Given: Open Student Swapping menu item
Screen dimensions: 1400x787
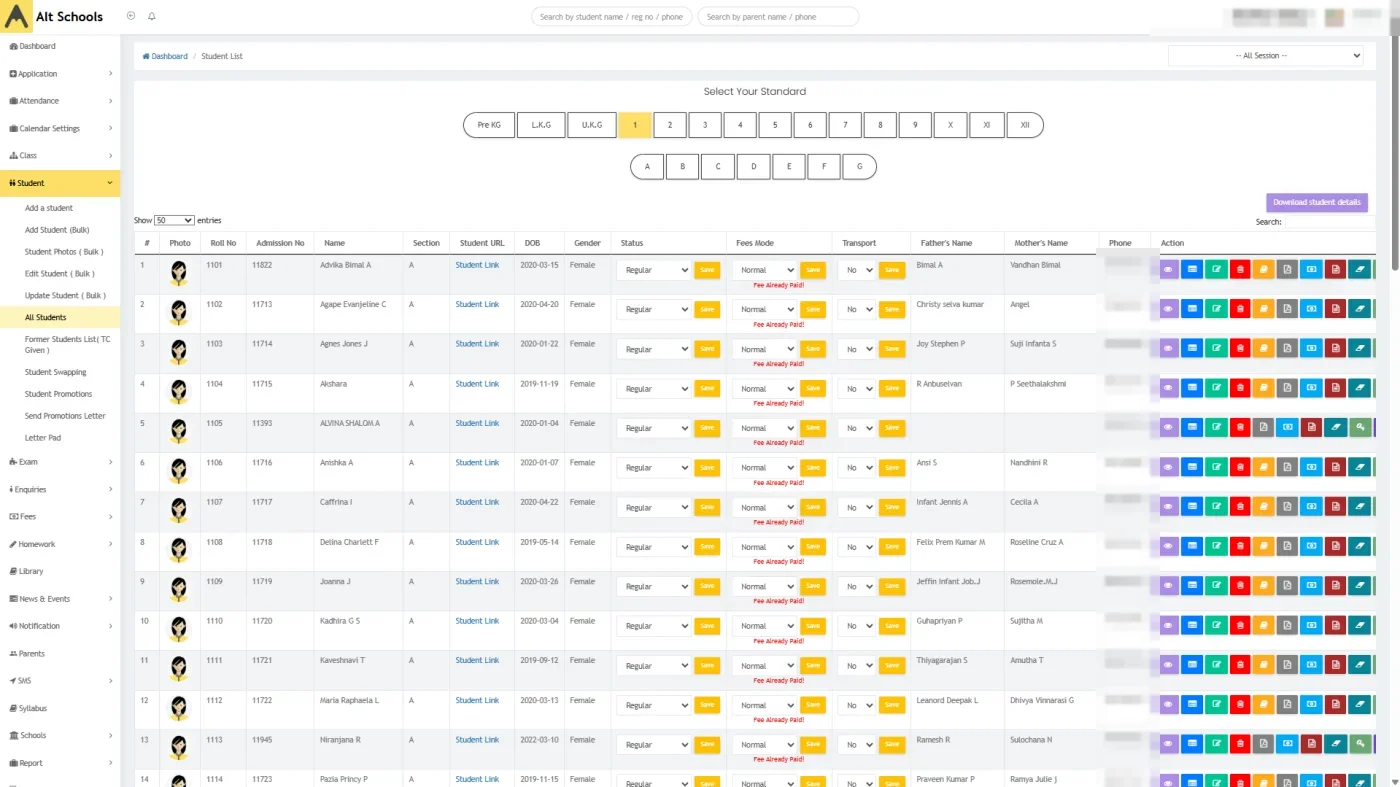Looking at the screenshot, I should pos(56,372).
